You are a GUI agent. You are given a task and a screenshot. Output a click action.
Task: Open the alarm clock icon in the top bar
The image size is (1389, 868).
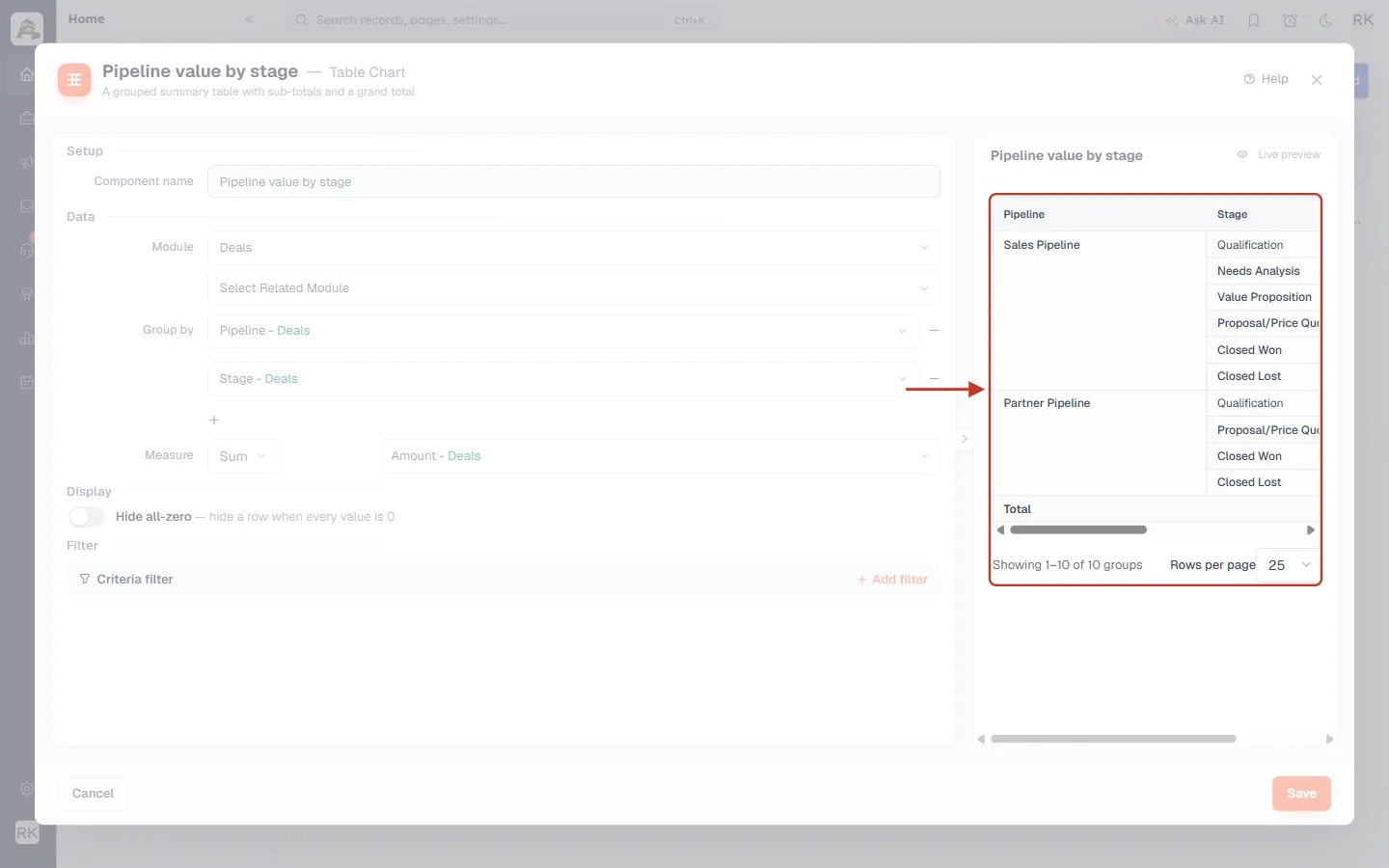(x=1290, y=20)
